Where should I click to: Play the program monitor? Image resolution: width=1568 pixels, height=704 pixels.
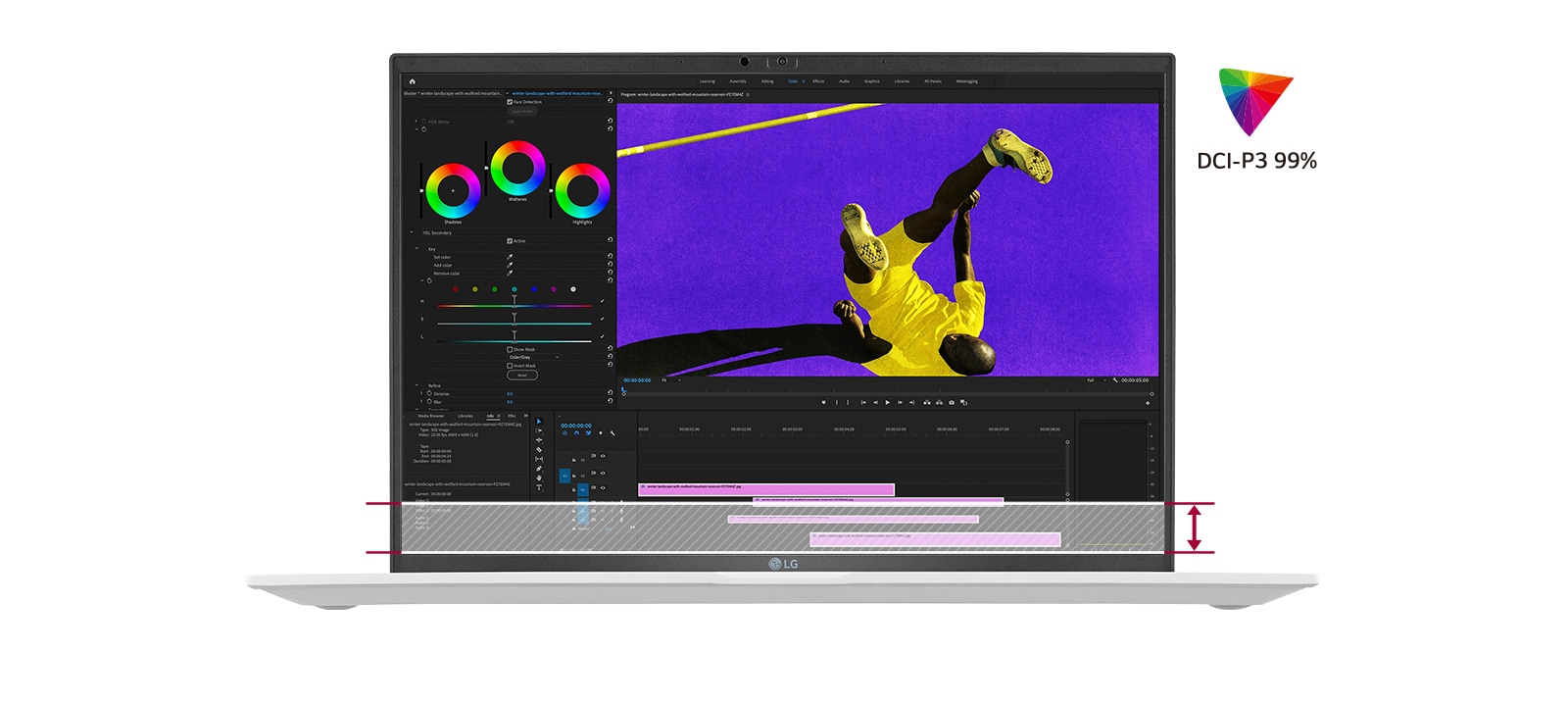[x=888, y=402]
